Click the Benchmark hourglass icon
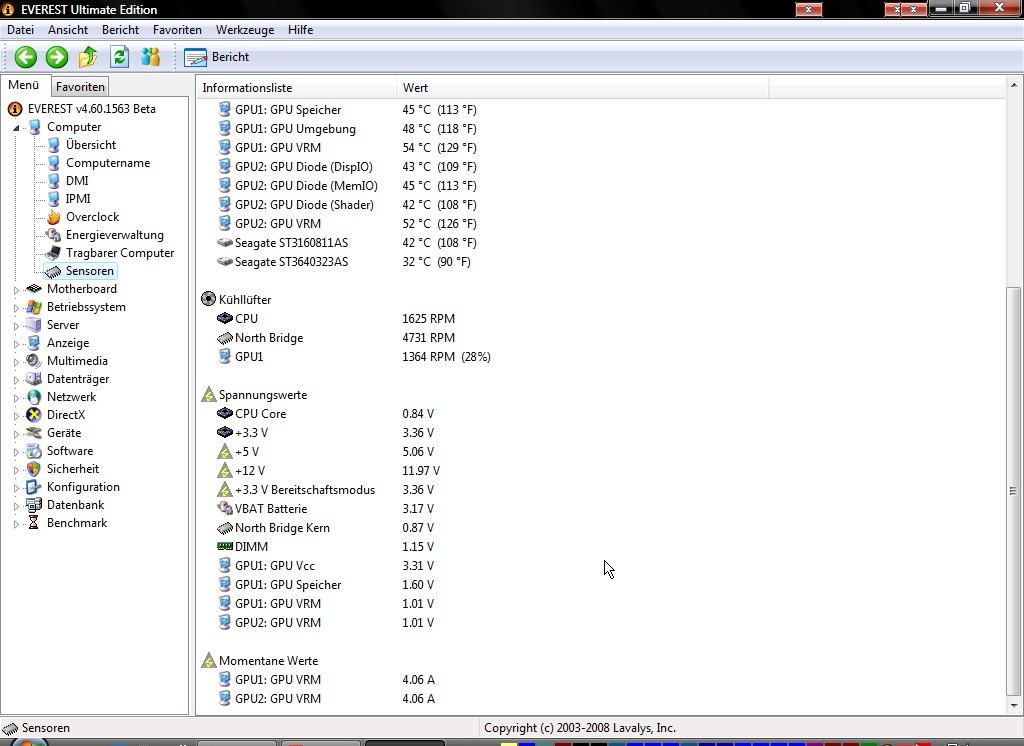This screenshot has width=1024, height=746. pyautogui.click(x=34, y=523)
